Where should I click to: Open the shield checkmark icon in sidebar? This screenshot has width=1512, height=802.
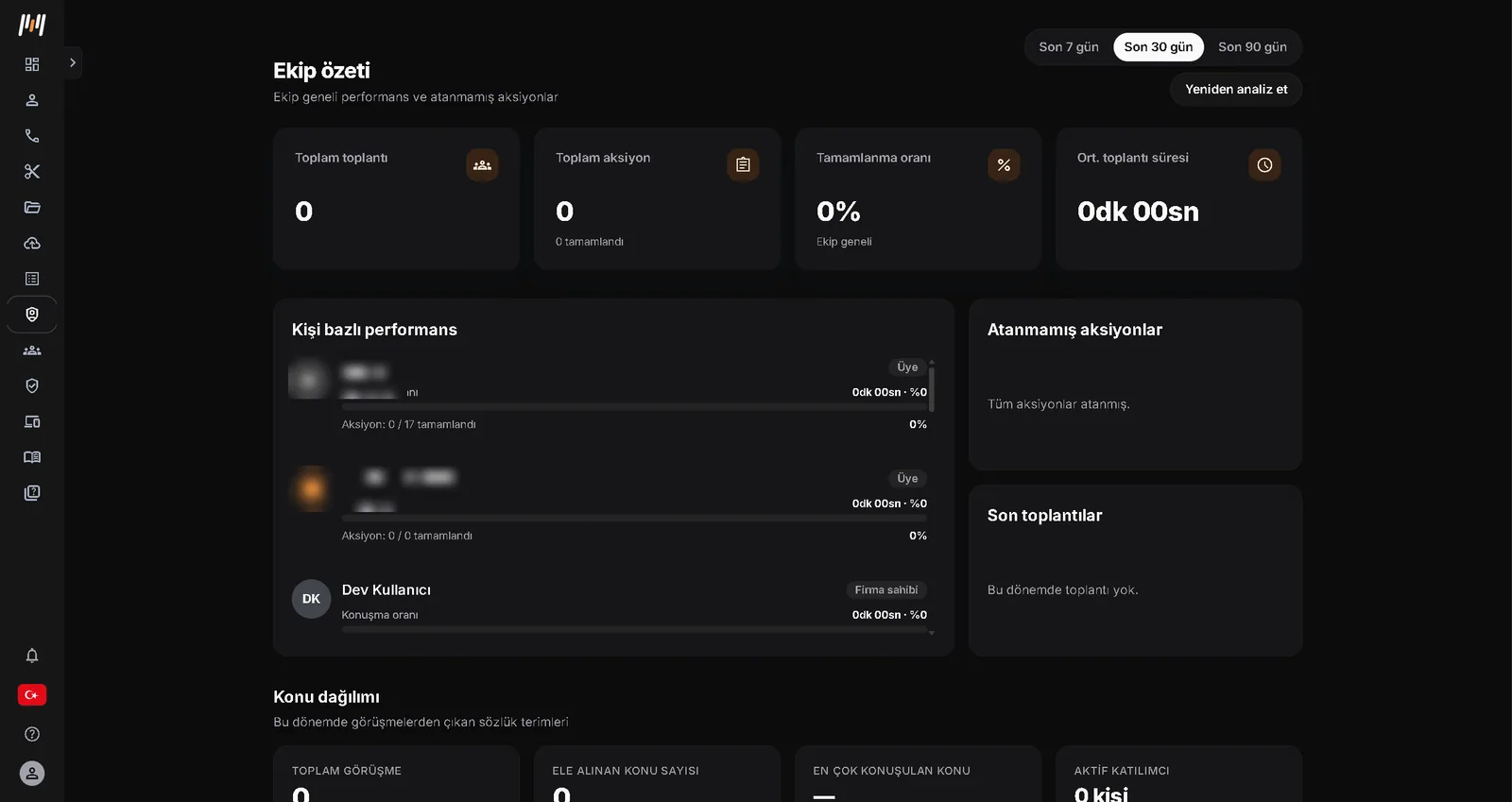[32, 385]
